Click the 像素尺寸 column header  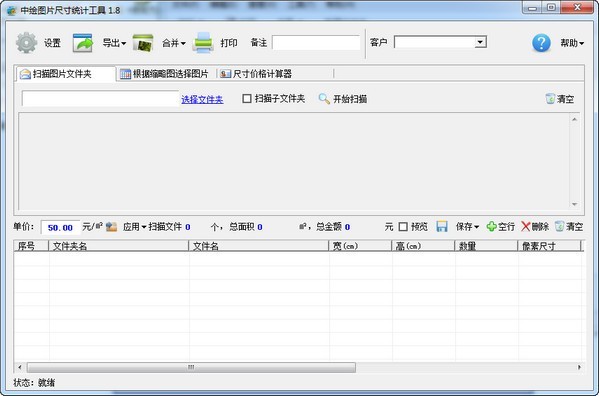tap(549, 246)
